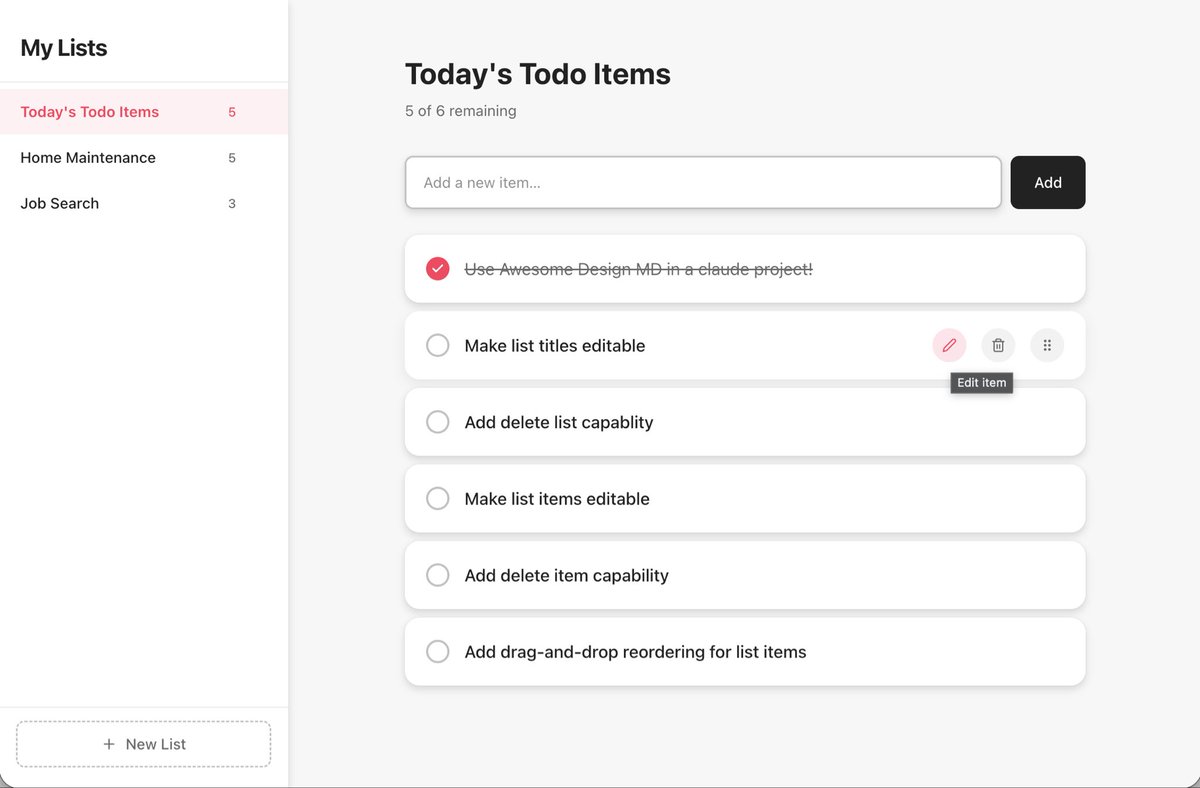Screen dimensions: 1200x788
Task: Focus the Add a new item field
Action: click(703, 182)
